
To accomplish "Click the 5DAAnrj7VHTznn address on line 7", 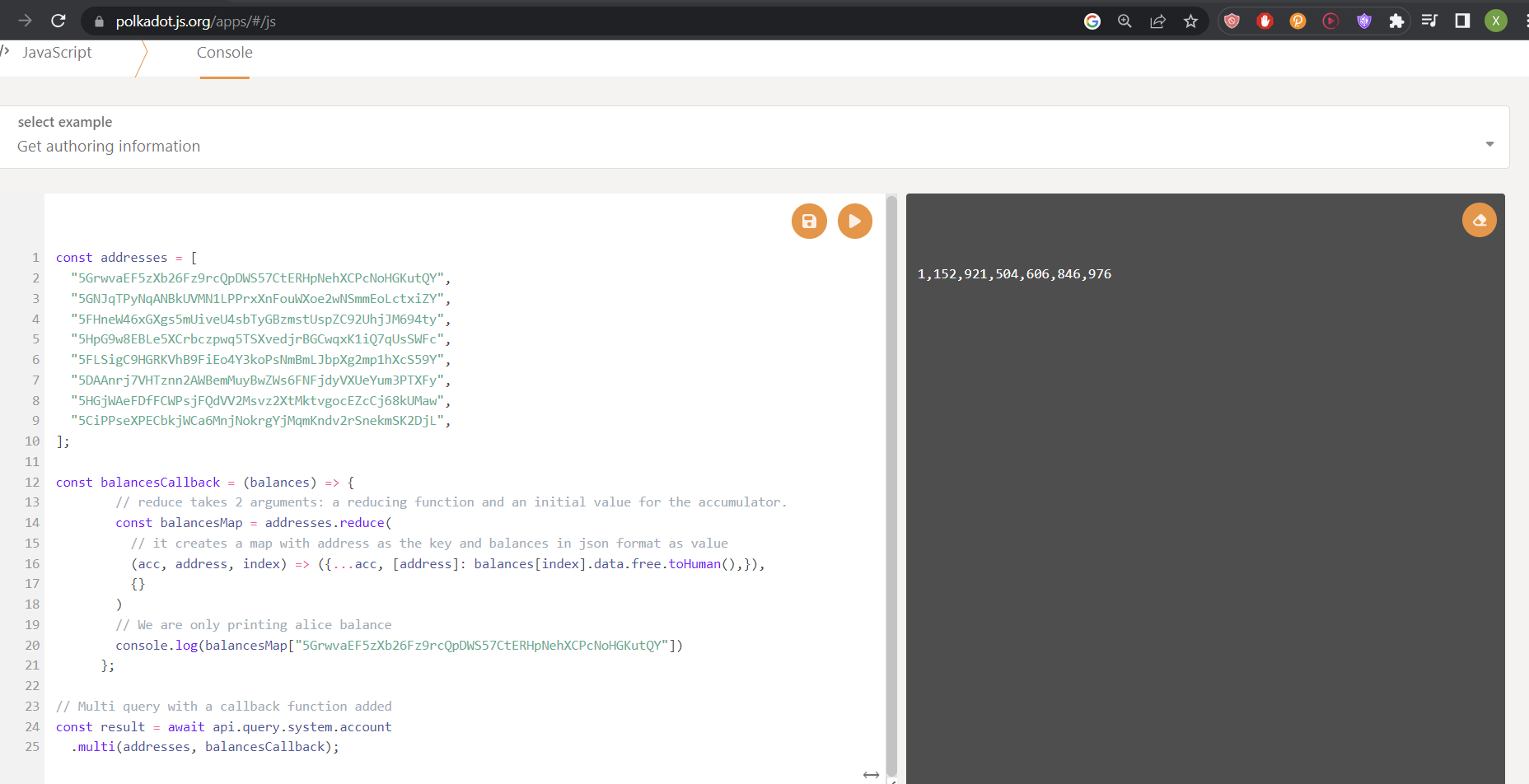I will 257,380.
